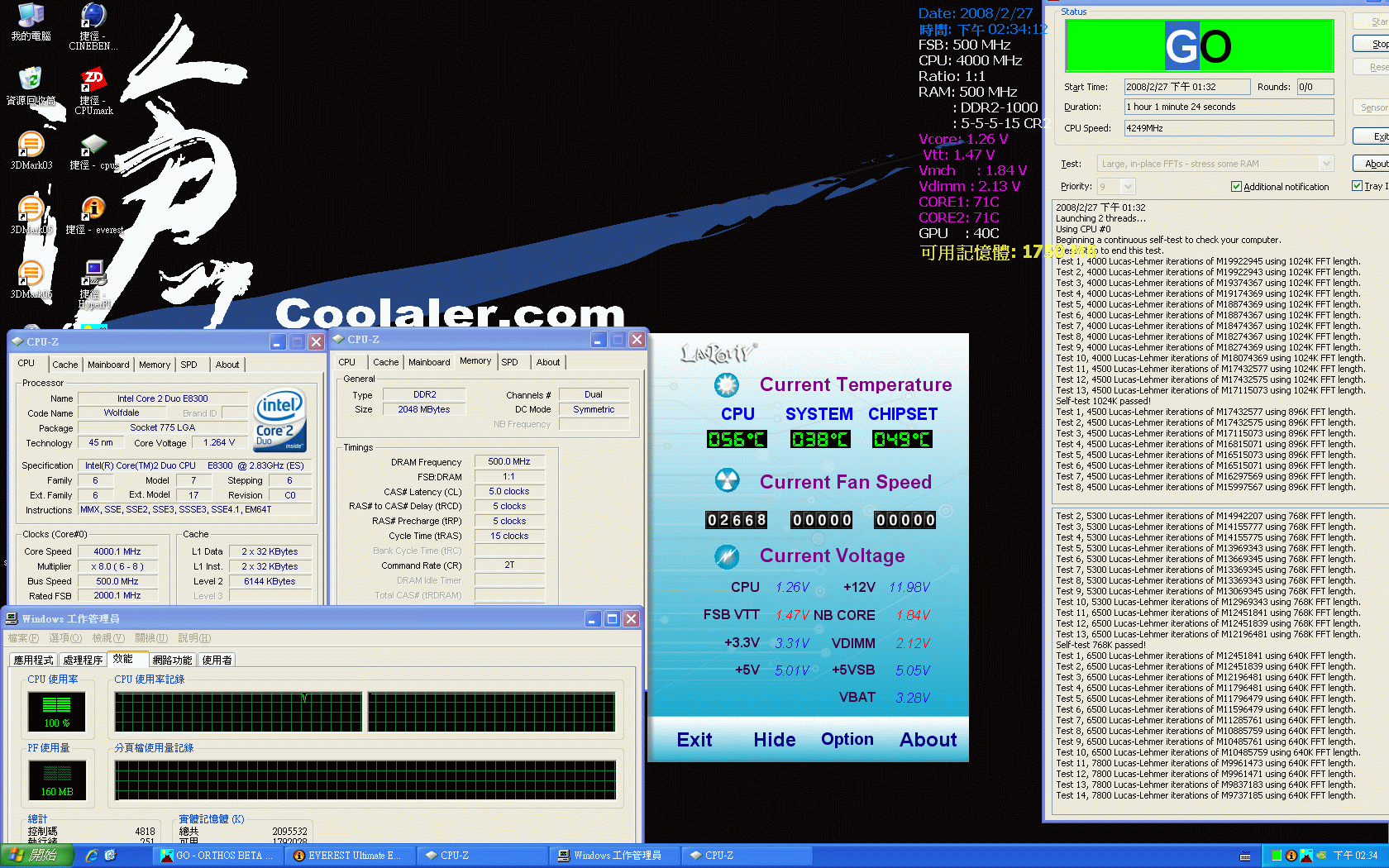Click the Task Manager title bar icon
The width and height of the screenshot is (1389, 868).
12,618
